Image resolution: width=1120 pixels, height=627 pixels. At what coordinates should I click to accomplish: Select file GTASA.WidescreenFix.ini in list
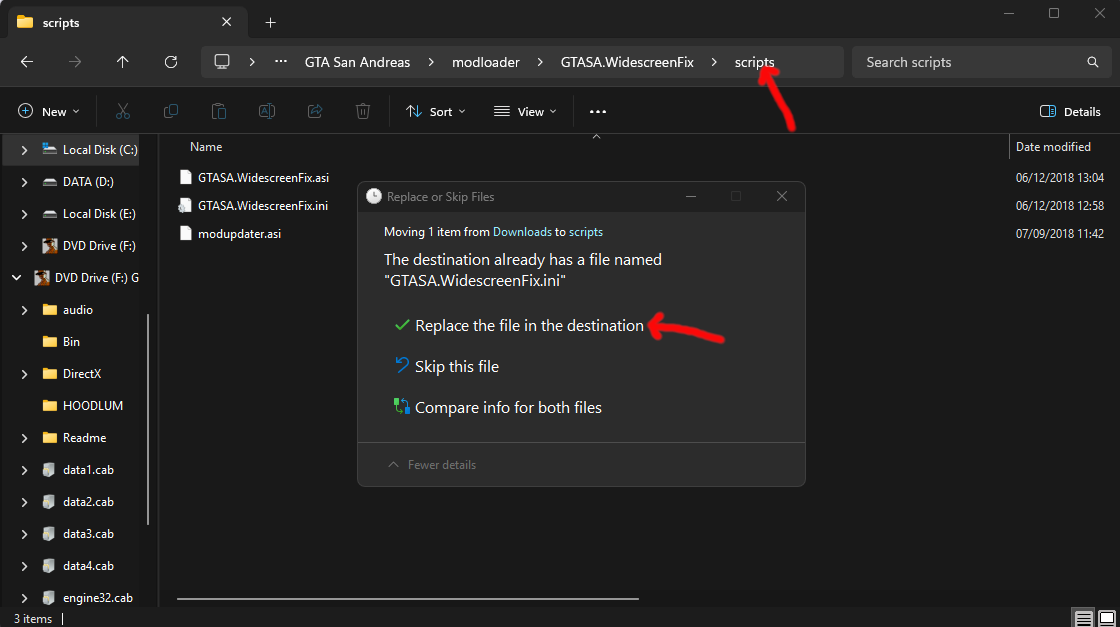click(254, 206)
